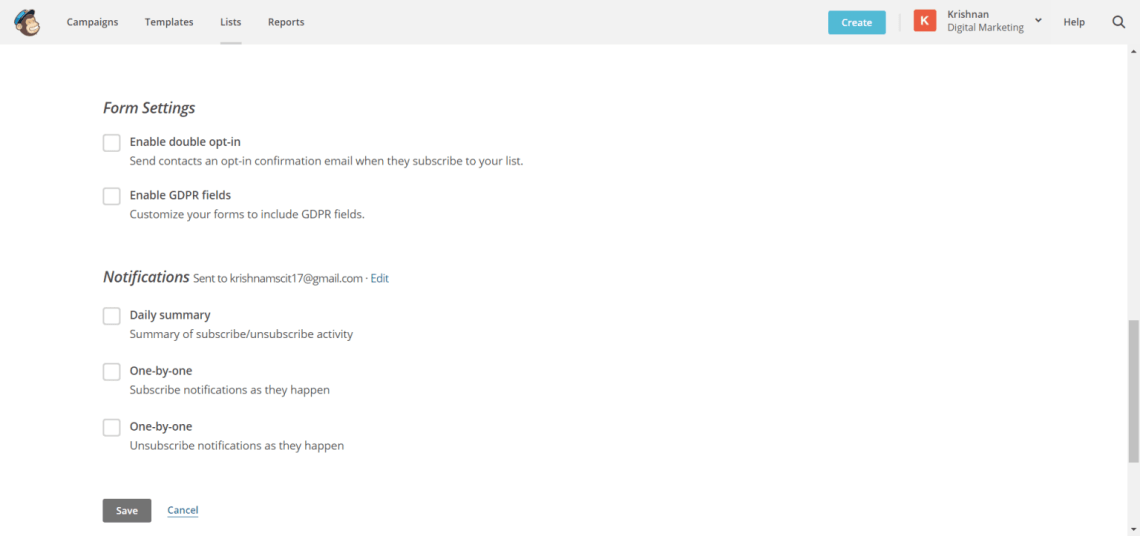Click 'Subscribe notifications as they happen' text
The width and height of the screenshot is (1140, 536).
pos(230,390)
